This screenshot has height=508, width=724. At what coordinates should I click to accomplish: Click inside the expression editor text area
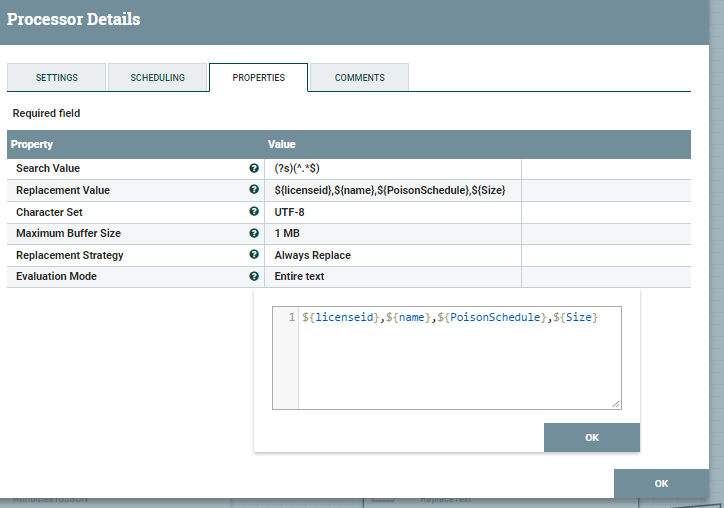pos(458,360)
